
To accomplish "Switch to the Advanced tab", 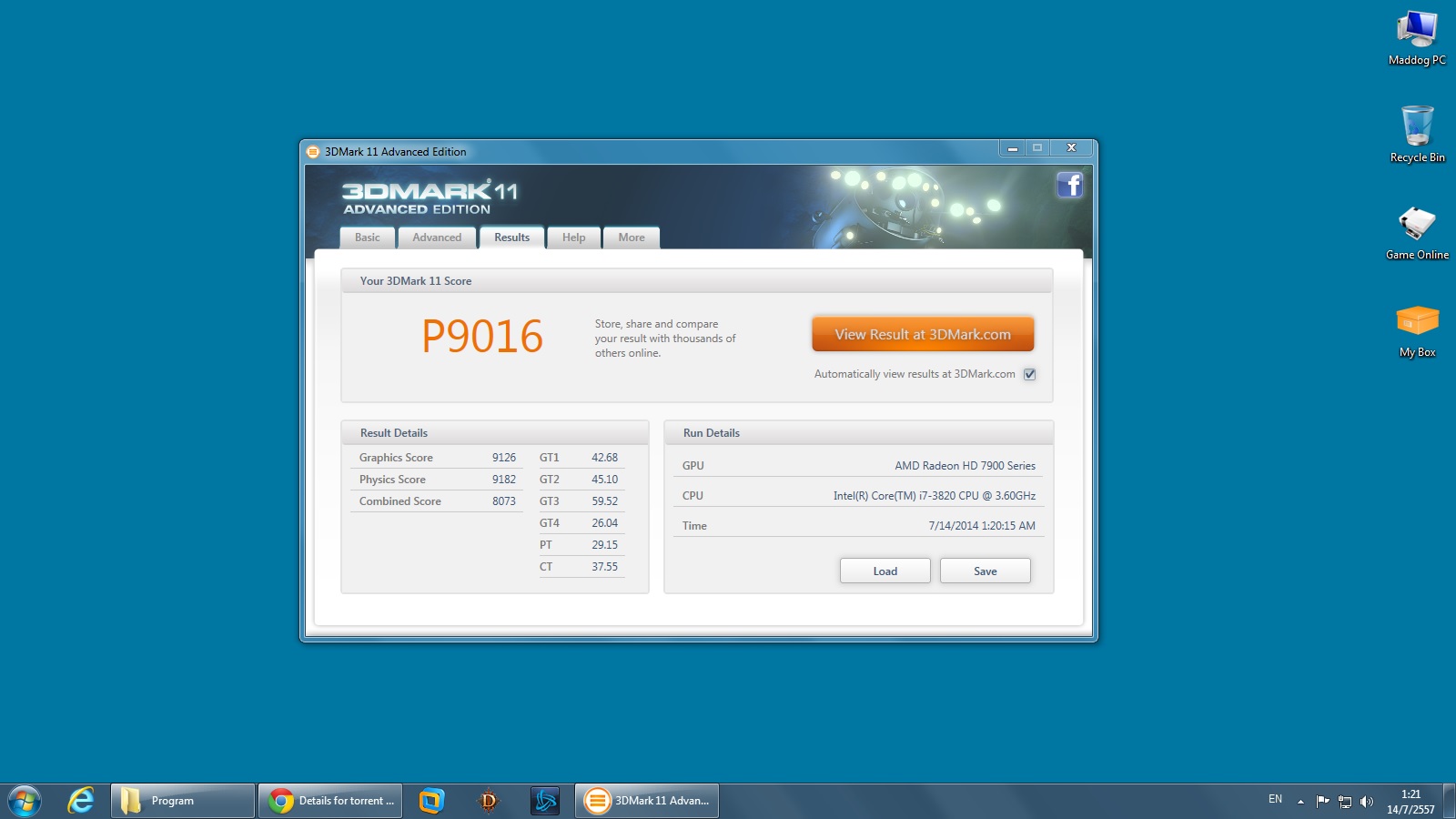I will (x=437, y=238).
